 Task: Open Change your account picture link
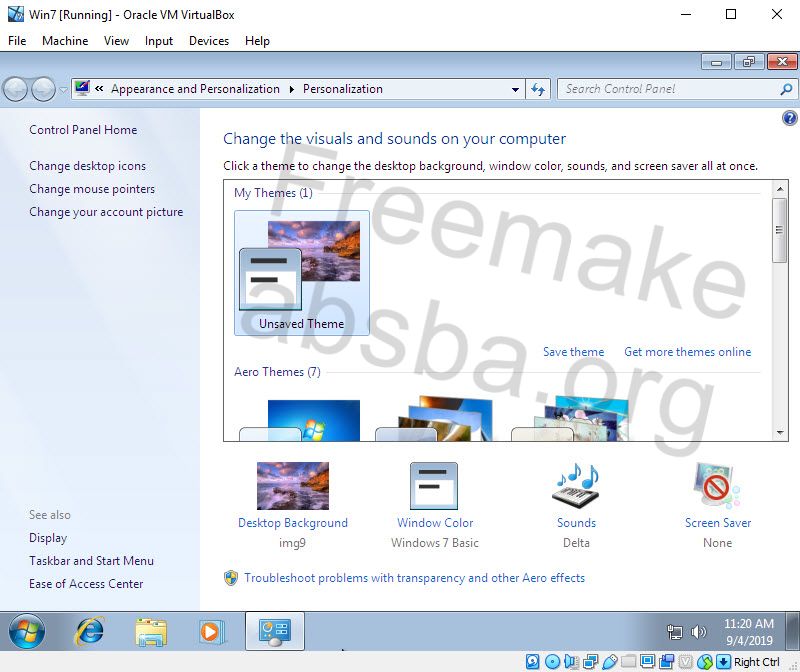(106, 212)
